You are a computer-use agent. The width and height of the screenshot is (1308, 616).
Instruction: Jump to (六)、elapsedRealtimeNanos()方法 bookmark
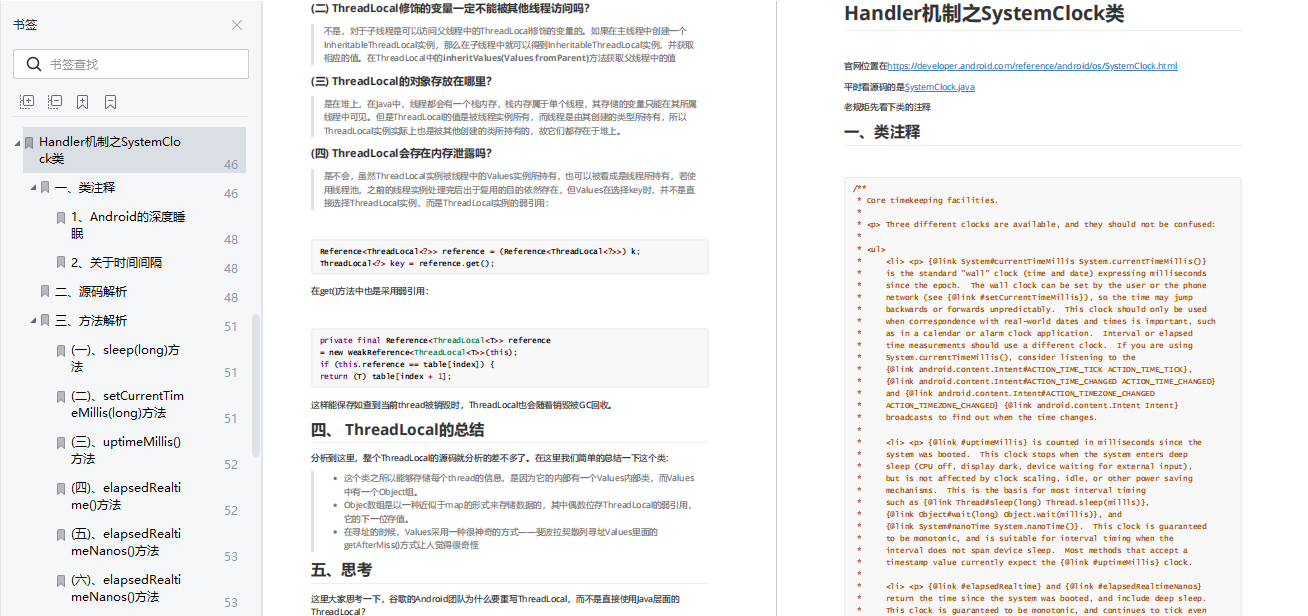click(126, 588)
